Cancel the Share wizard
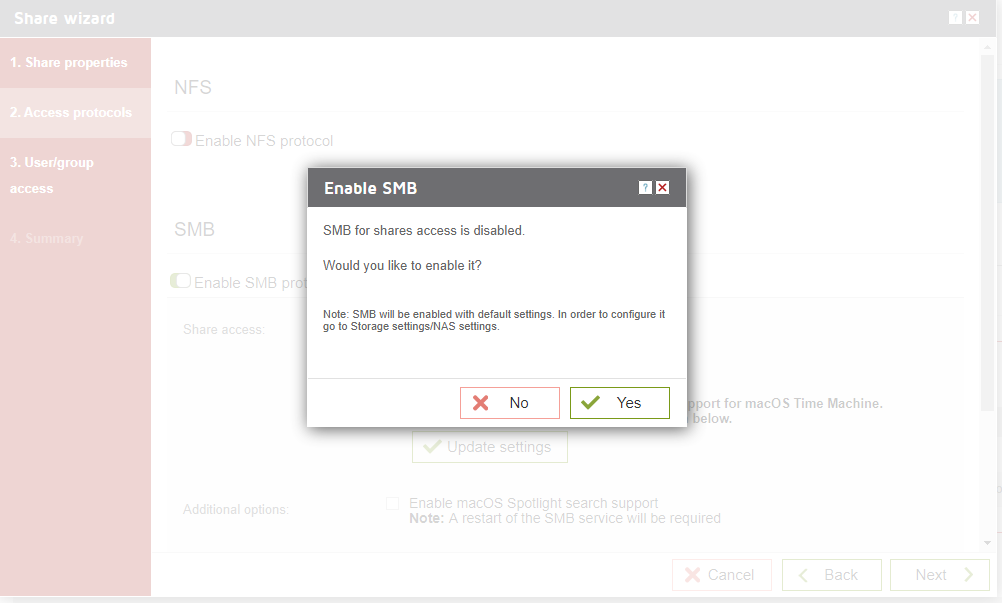Screen dimensions: 1002x603 point(722,575)
